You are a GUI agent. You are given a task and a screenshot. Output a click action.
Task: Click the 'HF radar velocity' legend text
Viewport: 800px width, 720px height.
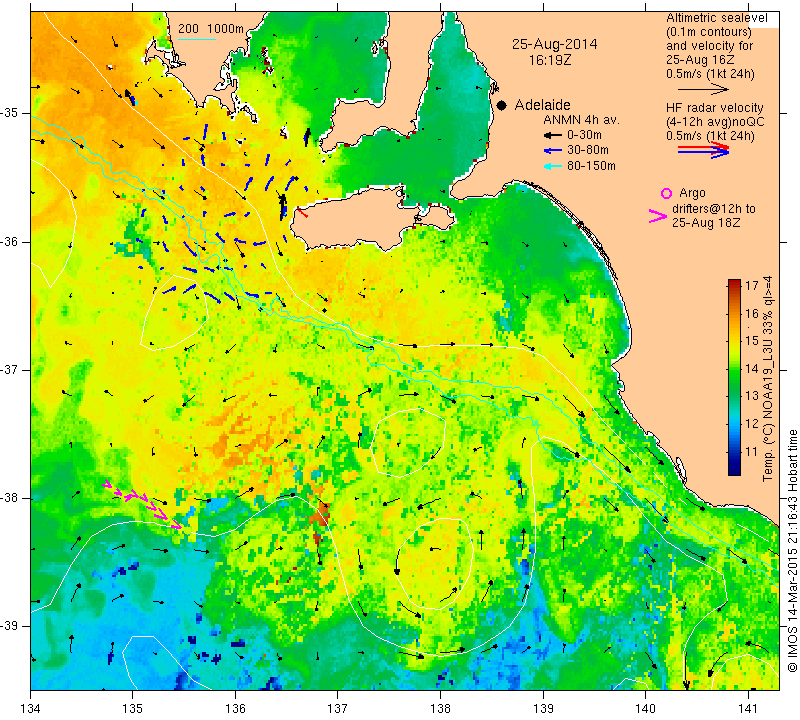click(x=714, y=108)
